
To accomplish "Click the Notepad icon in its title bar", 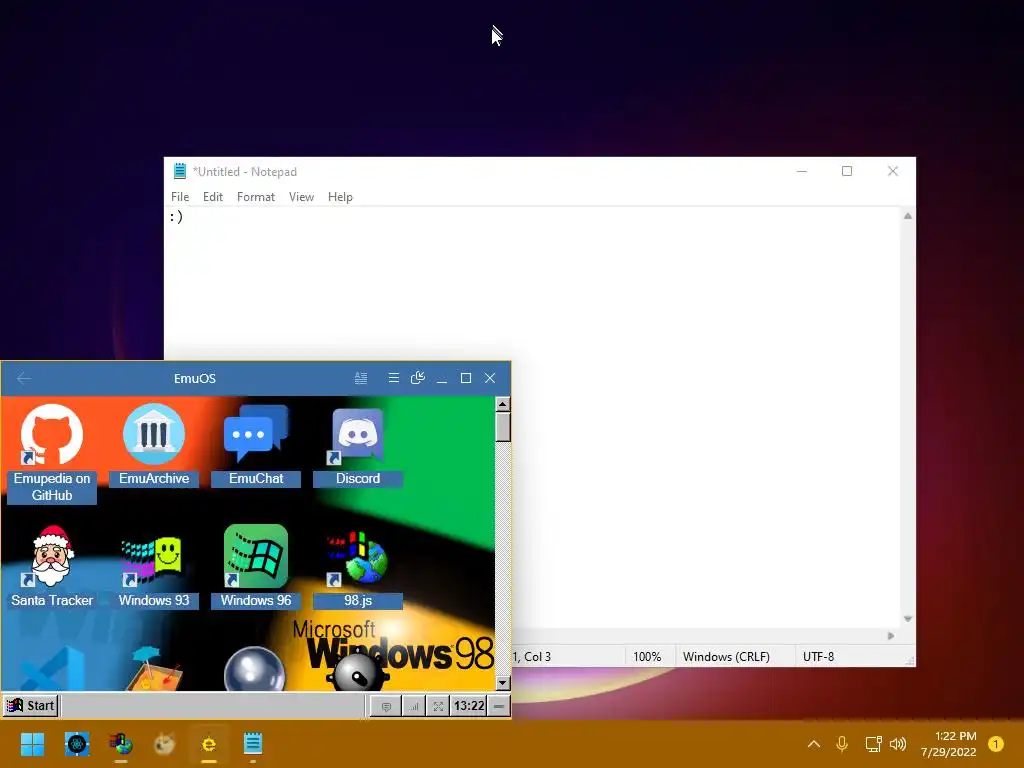I will pyautogui.click(x=180, y=171).
